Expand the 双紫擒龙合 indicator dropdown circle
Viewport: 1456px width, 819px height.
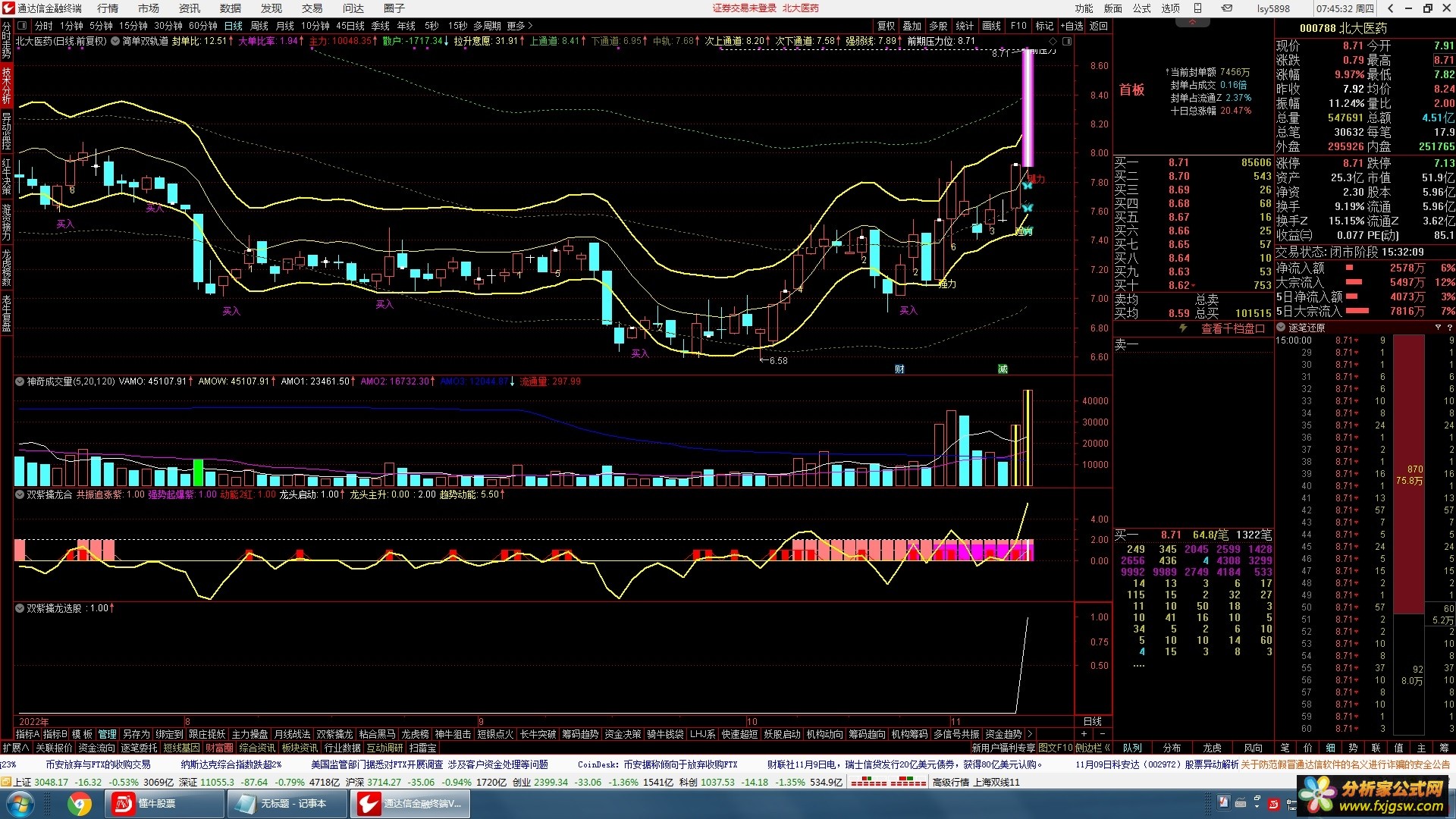click(20, 494)
